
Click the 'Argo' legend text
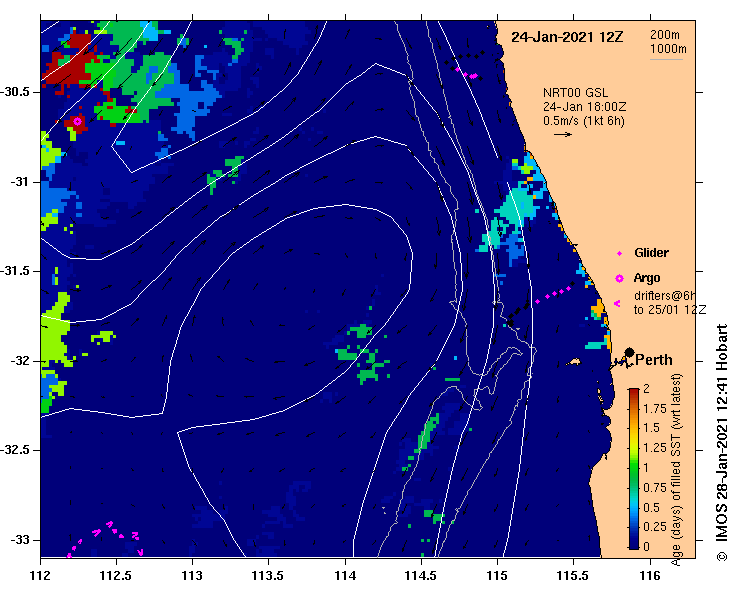click(647, 278)
